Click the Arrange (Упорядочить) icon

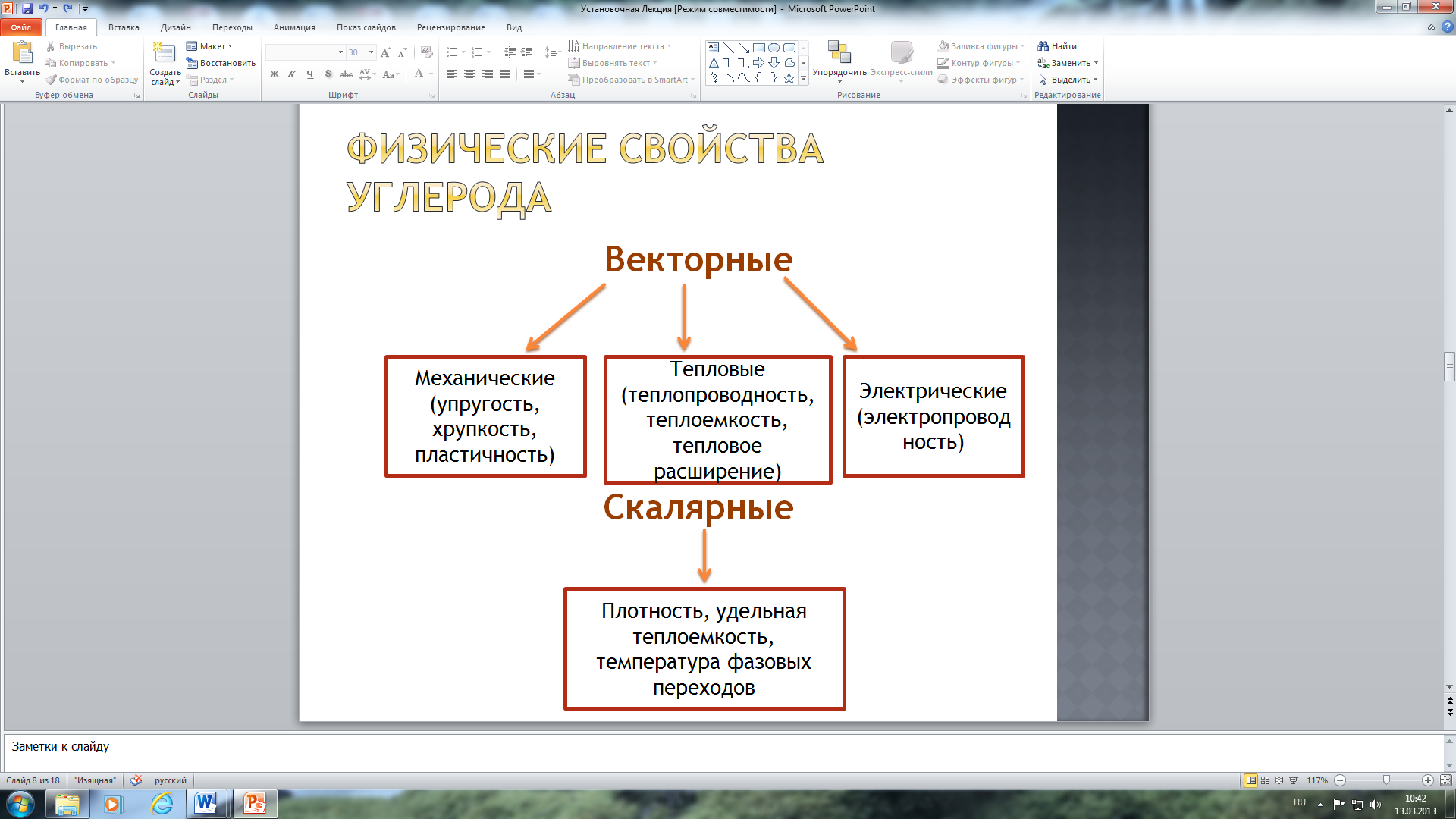click(839, 53)
